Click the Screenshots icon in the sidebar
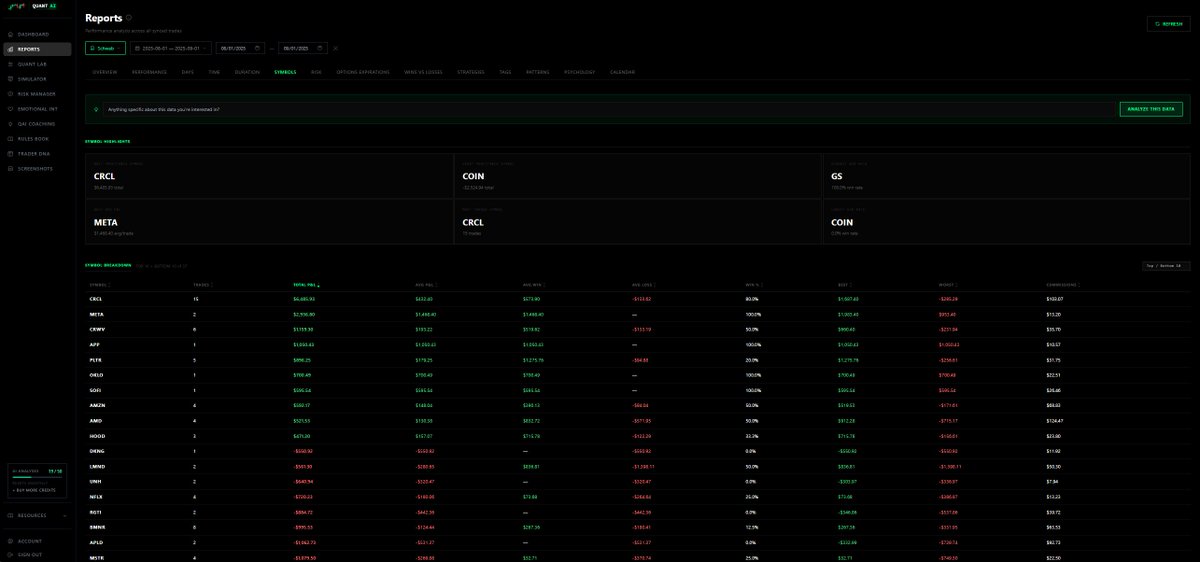The image size is (1200, 562). point(10,169)
